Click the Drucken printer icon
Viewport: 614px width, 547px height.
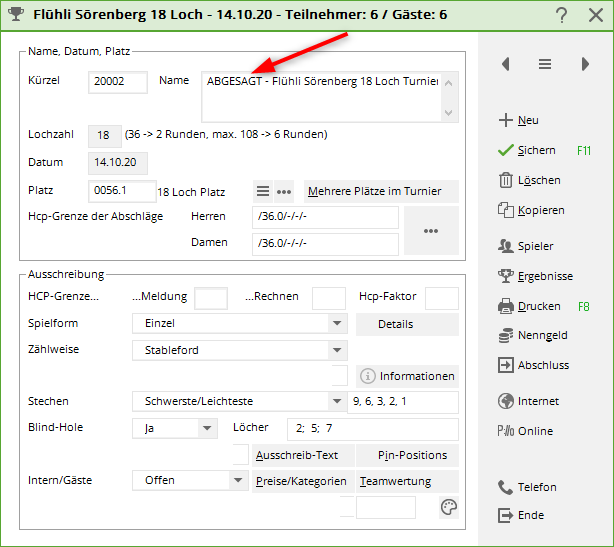[505, 306]
